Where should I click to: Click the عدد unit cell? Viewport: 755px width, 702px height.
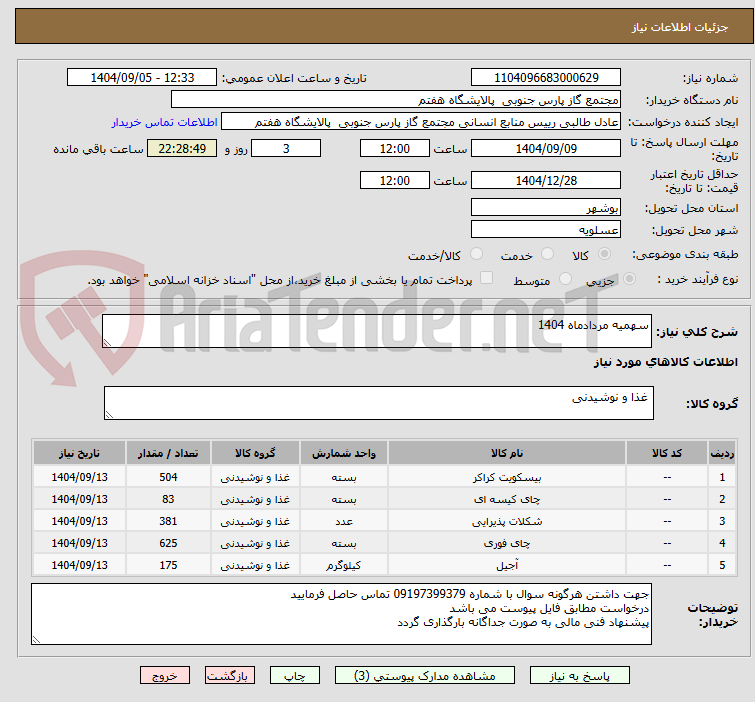click(x=344, y=521)
